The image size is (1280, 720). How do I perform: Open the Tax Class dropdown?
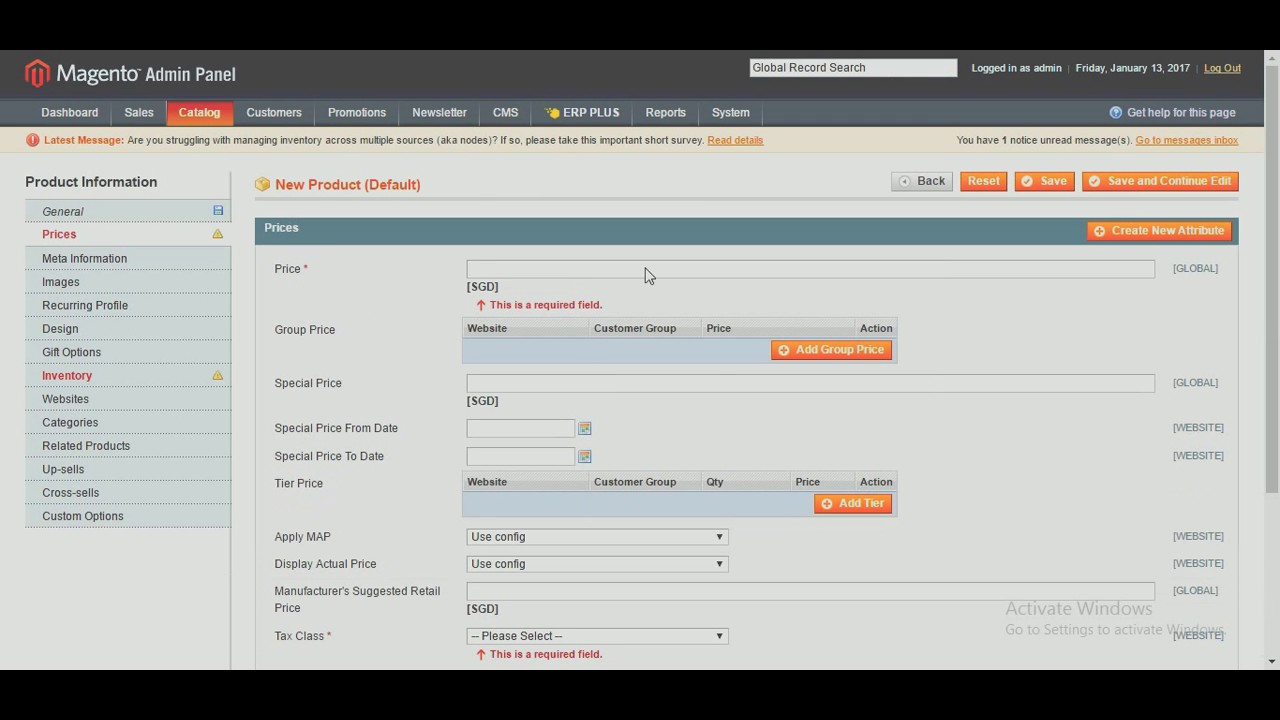tap(597, 636)
